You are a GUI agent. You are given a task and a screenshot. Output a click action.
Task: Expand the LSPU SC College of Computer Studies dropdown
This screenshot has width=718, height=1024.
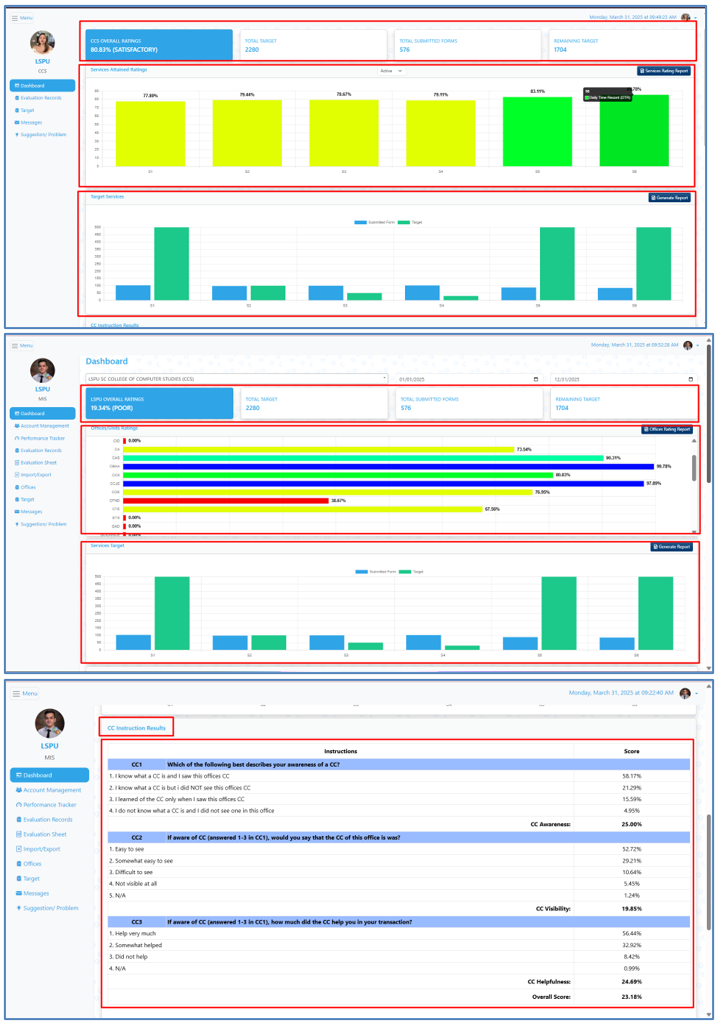236,379
